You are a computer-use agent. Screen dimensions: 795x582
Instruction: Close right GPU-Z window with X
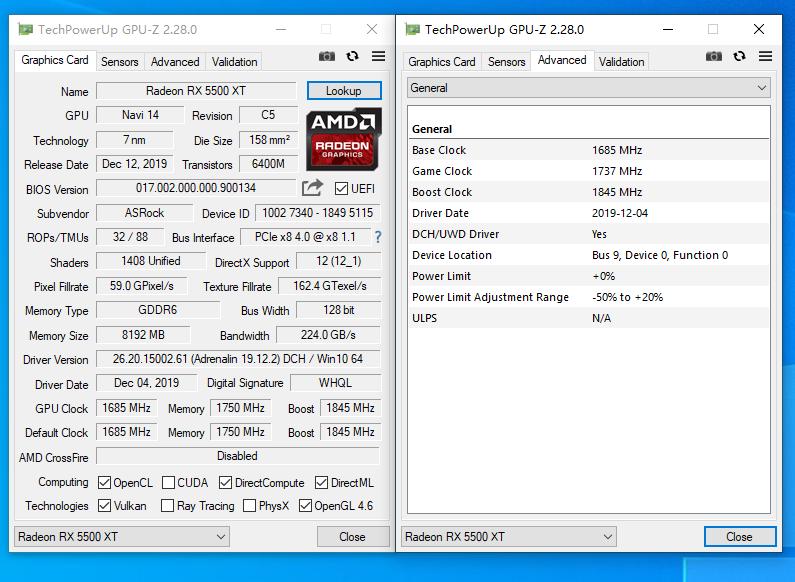point(759,29)
